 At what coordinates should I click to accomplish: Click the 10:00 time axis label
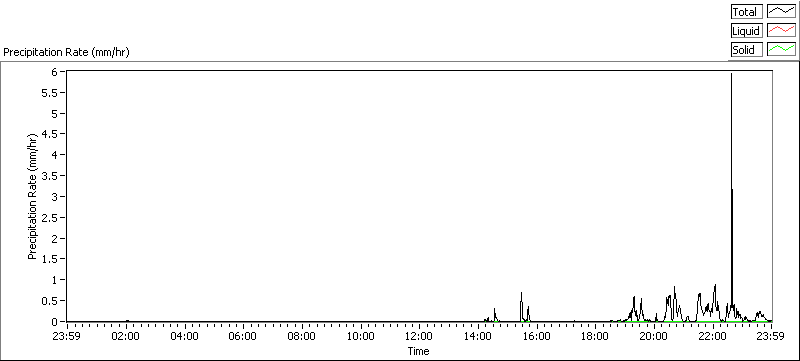tap(361, 336)
